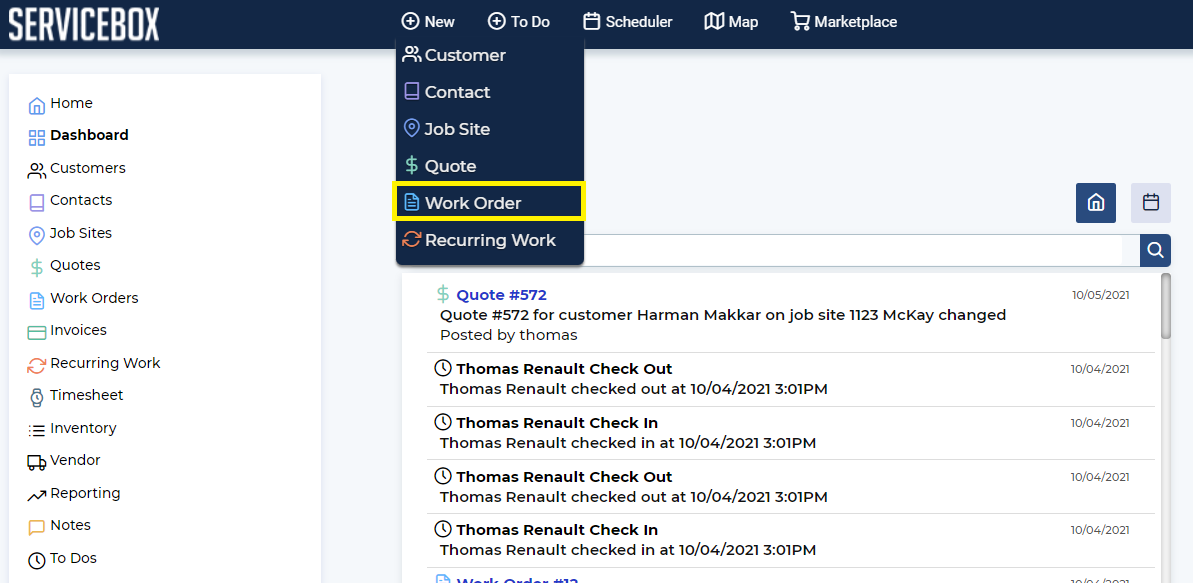Click the Marketplace cart icon
This screenshot has width=1193, height=585.
tap(800, 21)
